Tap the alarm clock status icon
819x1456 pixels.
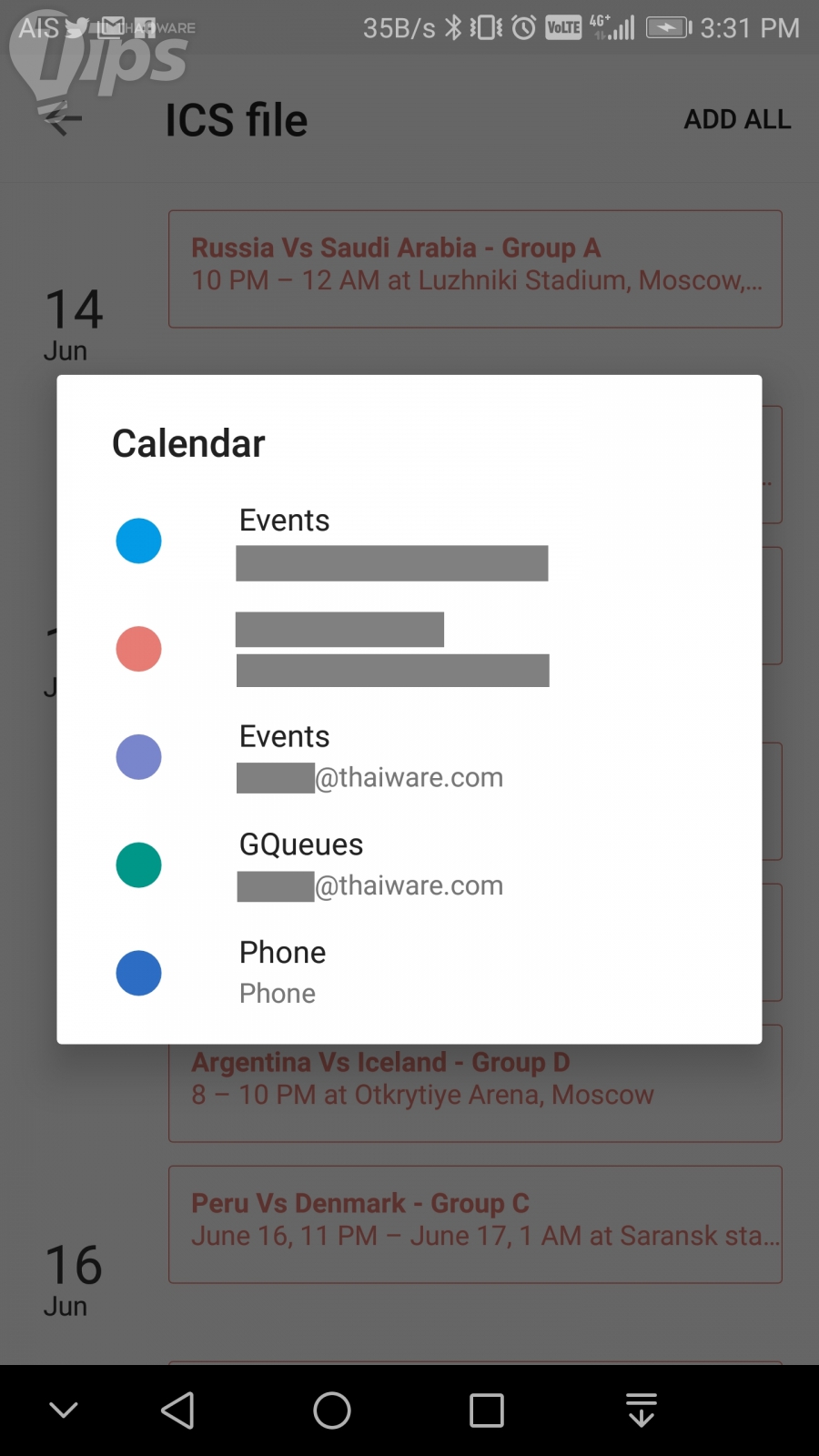tap(524, 28)
